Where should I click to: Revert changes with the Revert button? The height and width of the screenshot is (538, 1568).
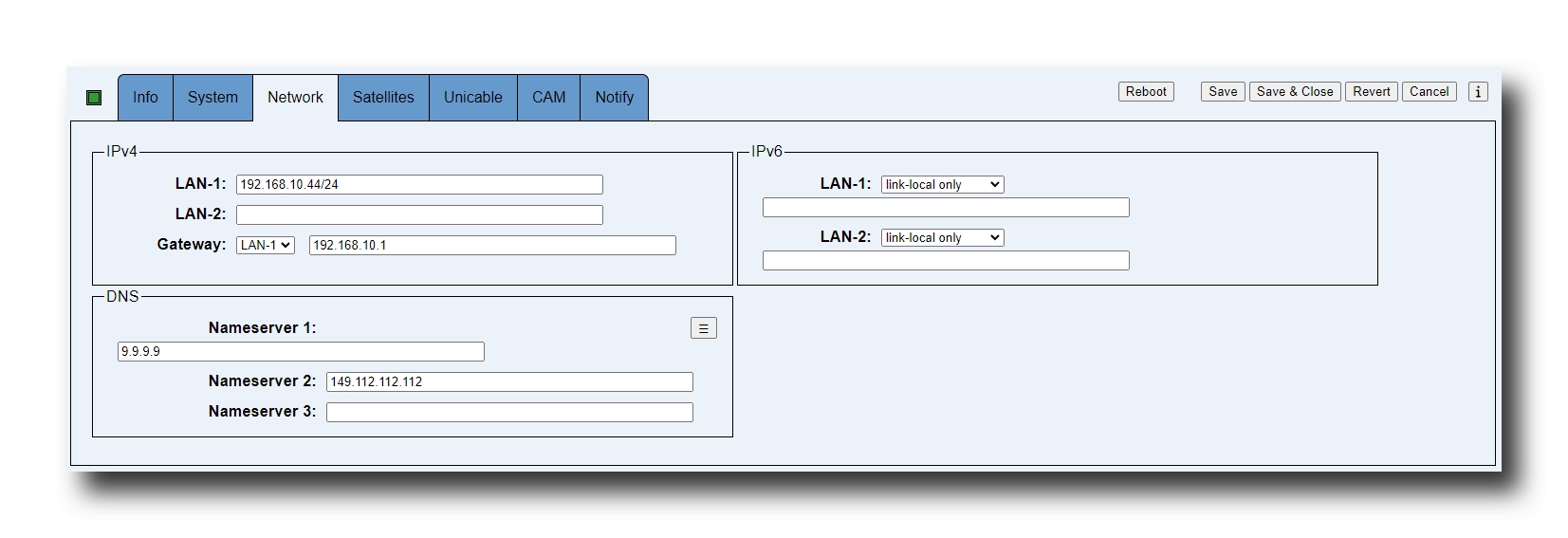pos(1372,92)
